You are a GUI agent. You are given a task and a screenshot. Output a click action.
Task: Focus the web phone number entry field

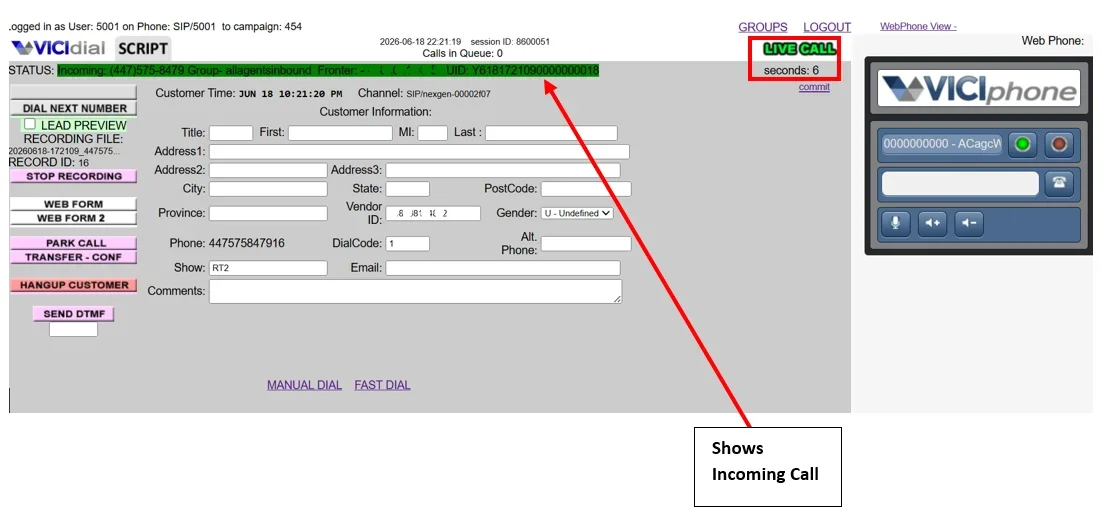[960, 183]
